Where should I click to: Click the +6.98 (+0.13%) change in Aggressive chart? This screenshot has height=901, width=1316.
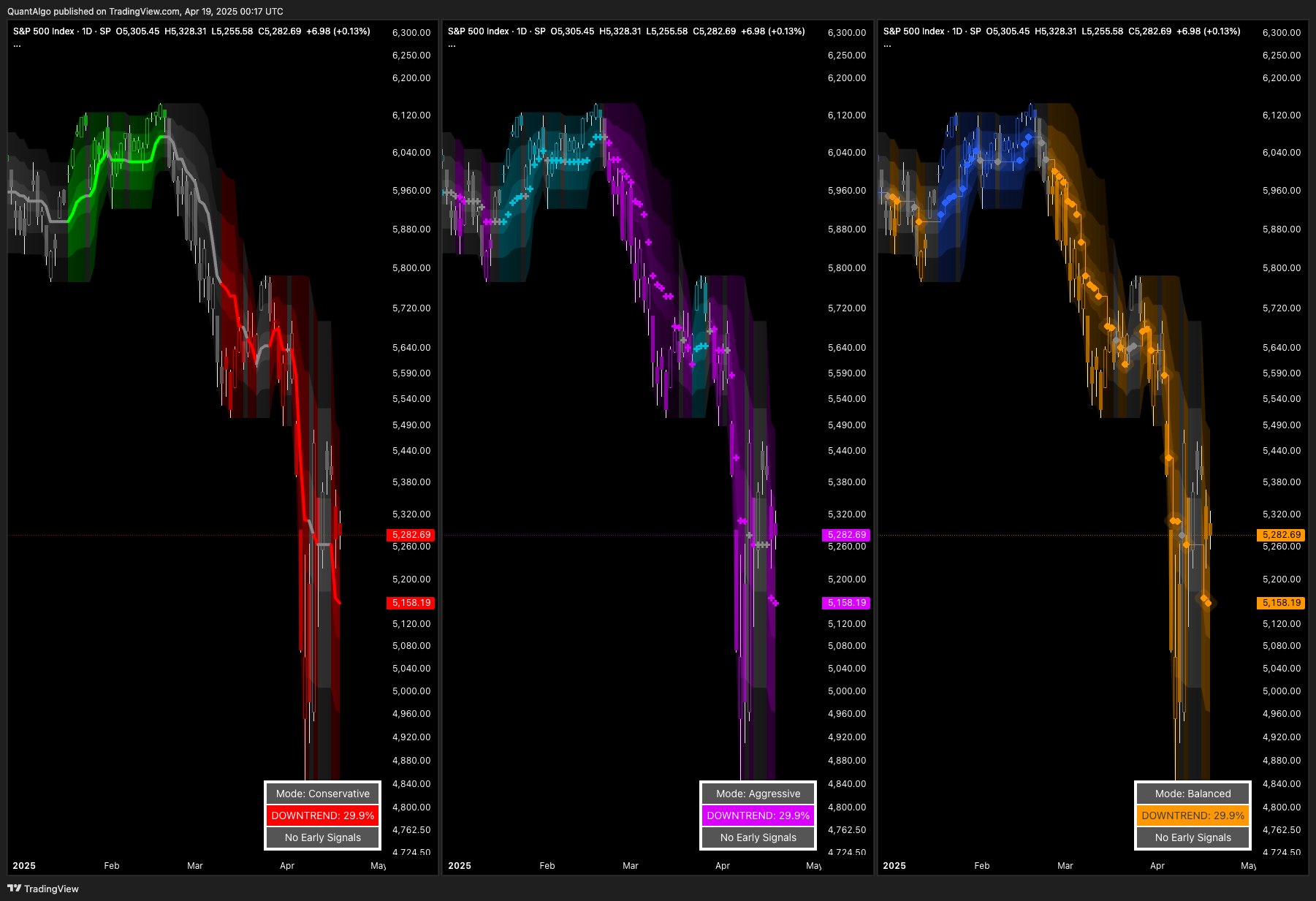point(773,31)
